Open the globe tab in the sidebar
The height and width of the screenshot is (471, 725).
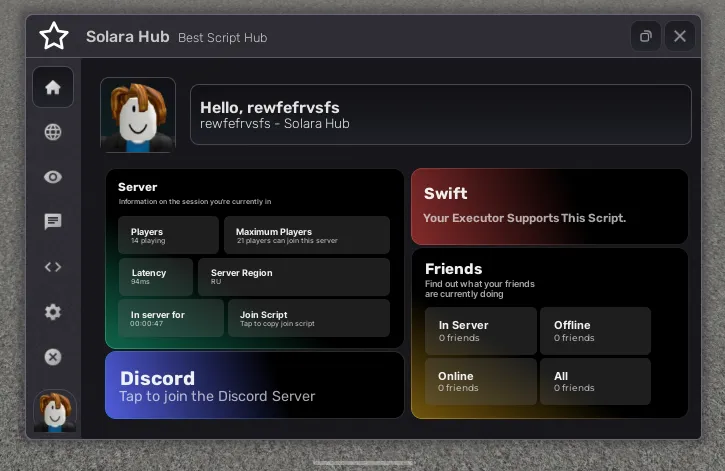coord(53,132)
